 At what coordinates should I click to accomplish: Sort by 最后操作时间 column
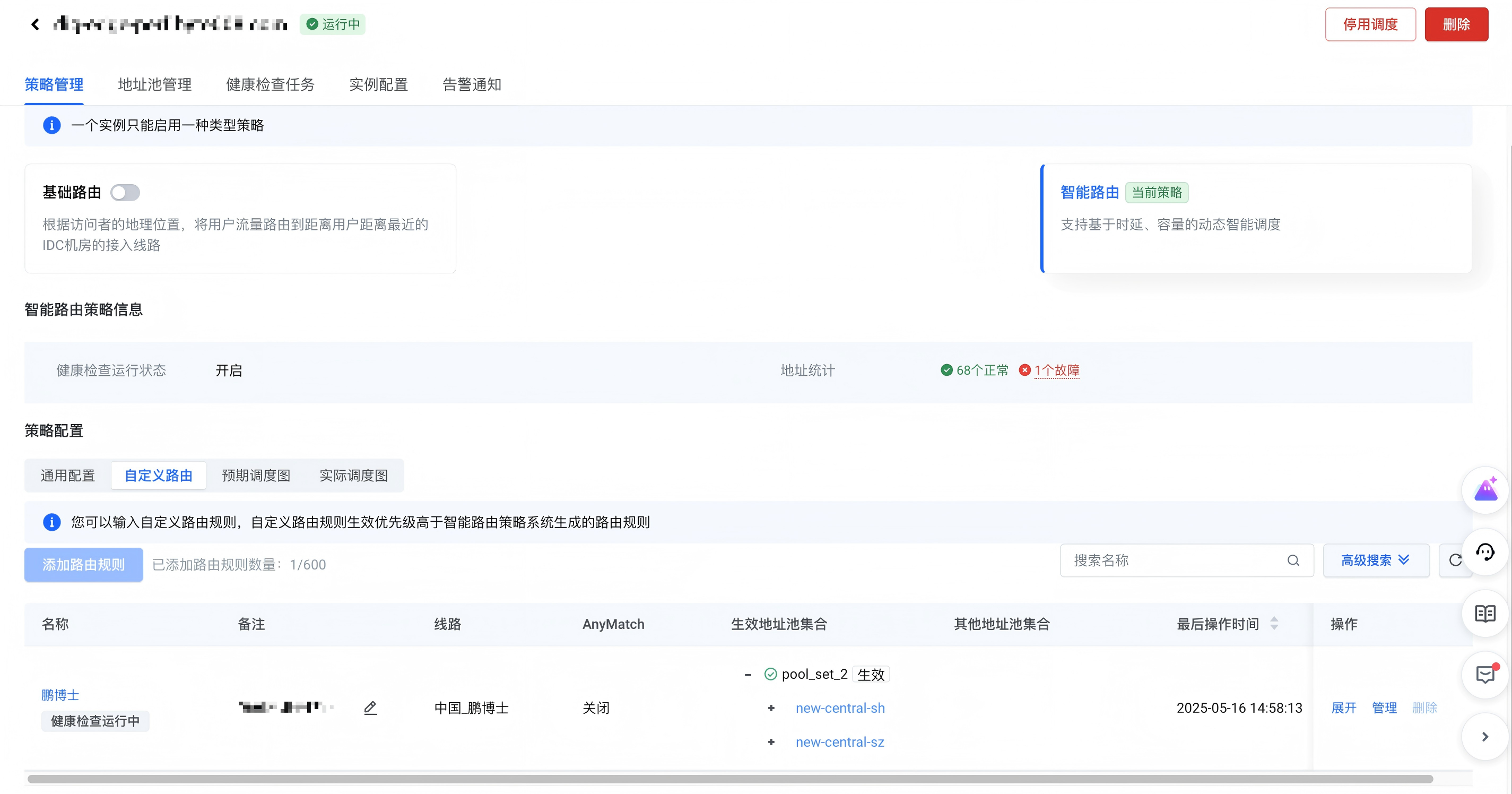(1274, 624)
